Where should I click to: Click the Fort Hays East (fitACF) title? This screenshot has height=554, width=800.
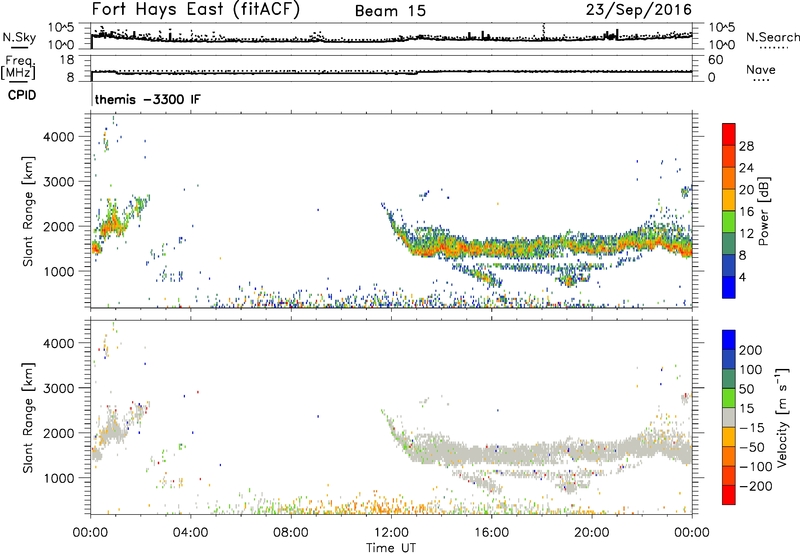click(196, 10)
